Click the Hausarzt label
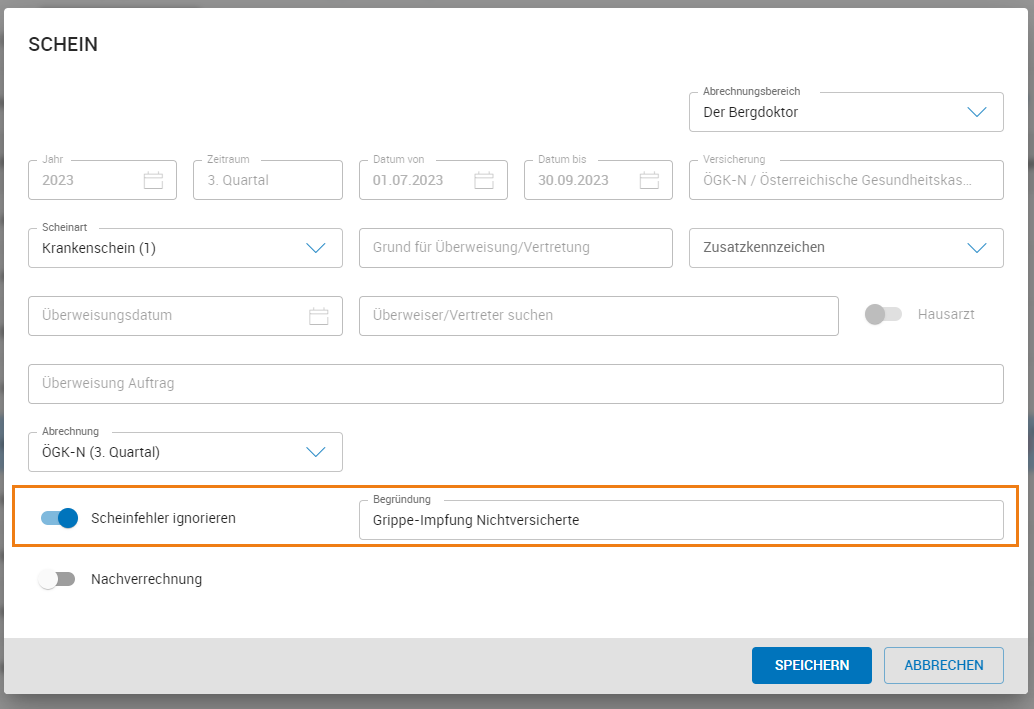The width and height of the screenshot is (1034, 709). click(946, 315)
